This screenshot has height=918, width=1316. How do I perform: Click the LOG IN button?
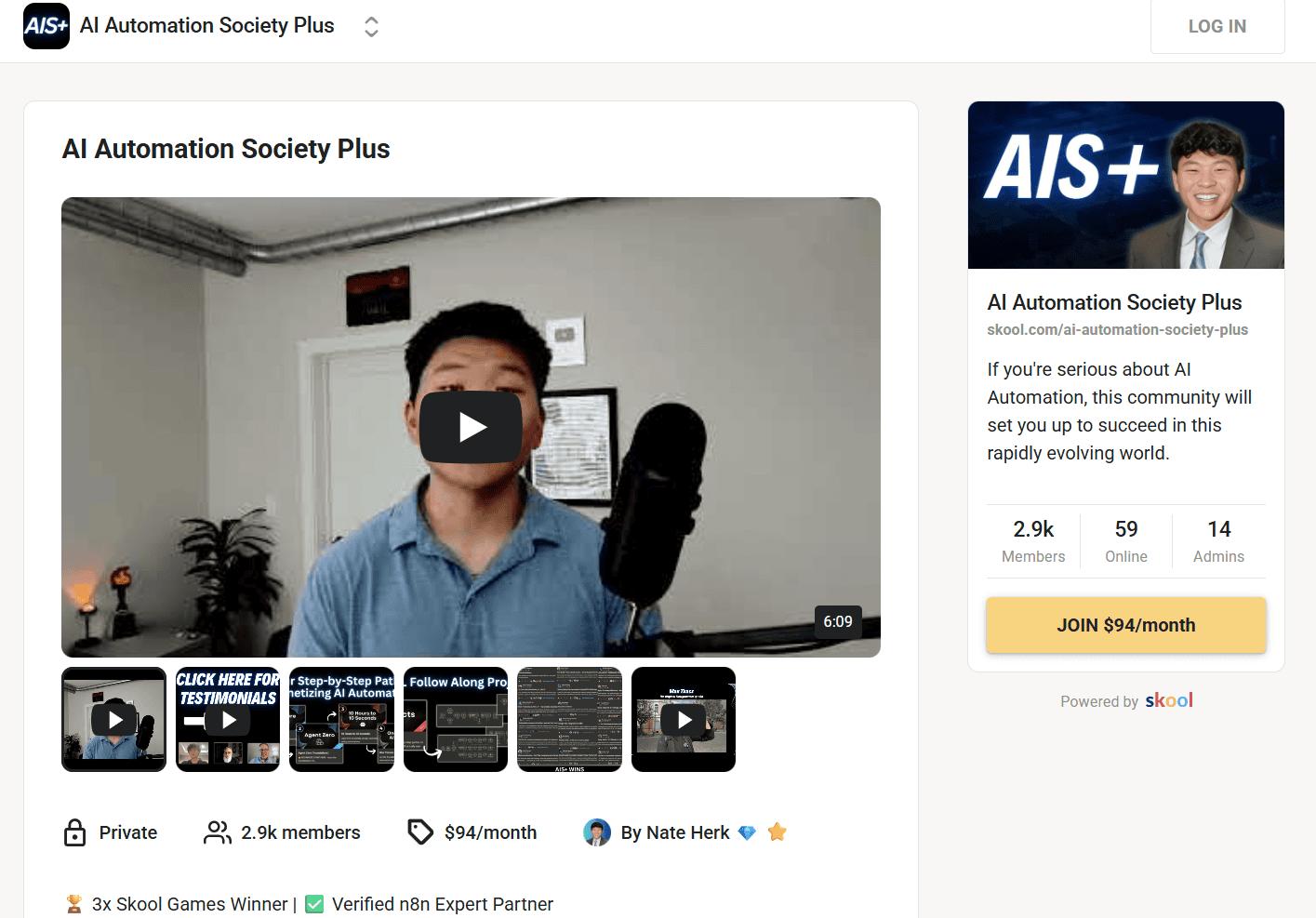[x=1216, y=26]
